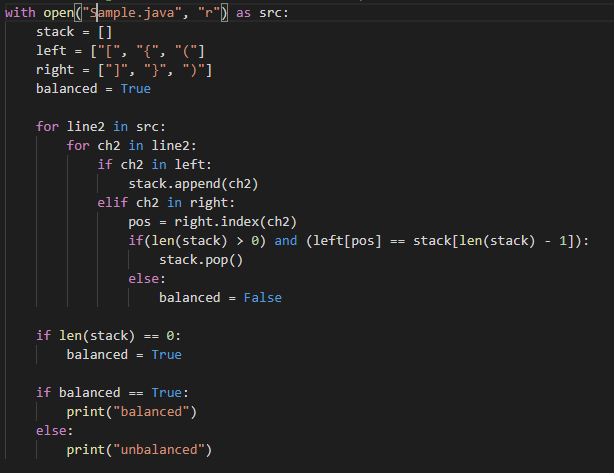
Task: Click 'as' keyword in the open statement
Action: click(x=243, y=13)
